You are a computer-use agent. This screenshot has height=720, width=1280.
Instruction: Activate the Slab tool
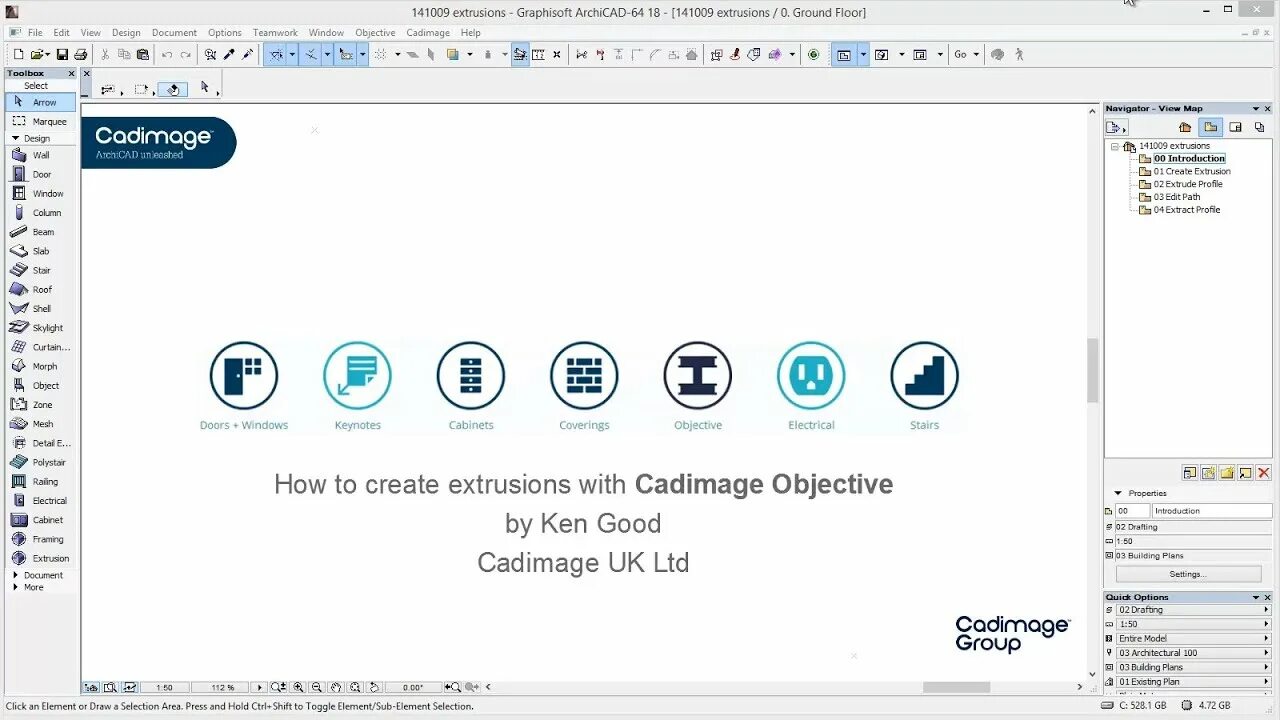pyautogui.click(x=40, y=251)
